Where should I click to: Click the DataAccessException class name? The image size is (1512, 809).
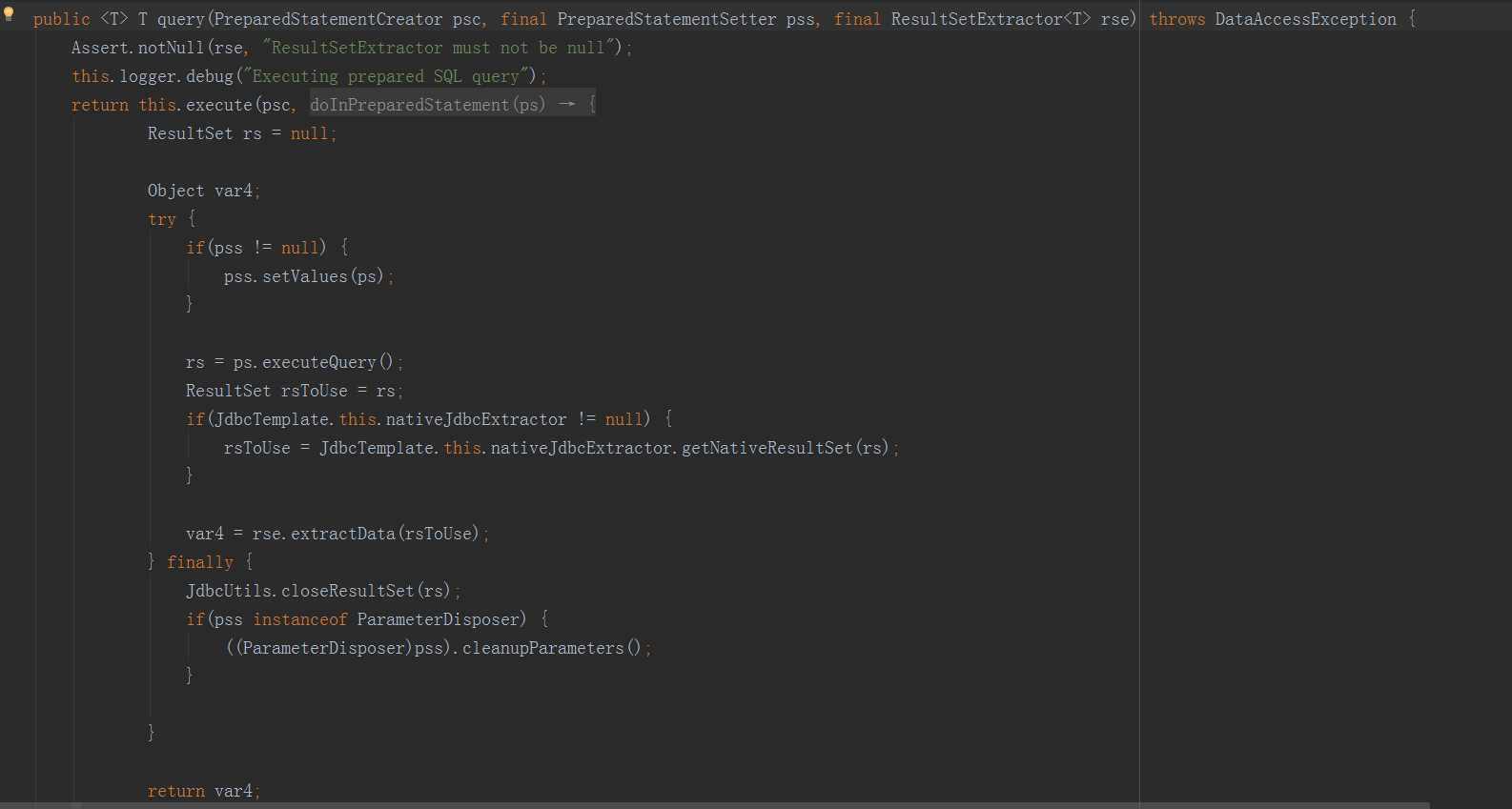(x=1305, y=19)
